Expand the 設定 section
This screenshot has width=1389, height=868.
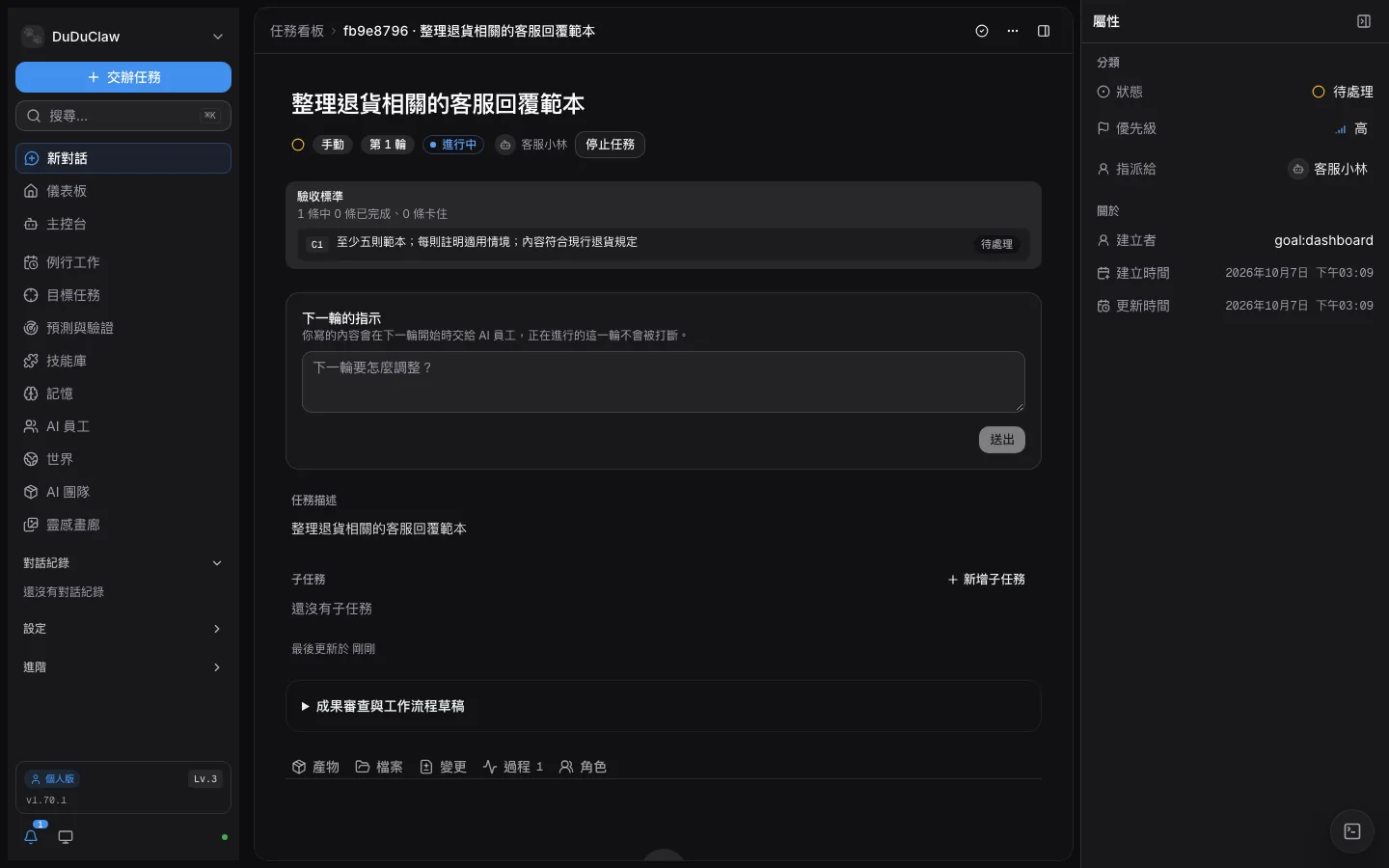(123, 629)
